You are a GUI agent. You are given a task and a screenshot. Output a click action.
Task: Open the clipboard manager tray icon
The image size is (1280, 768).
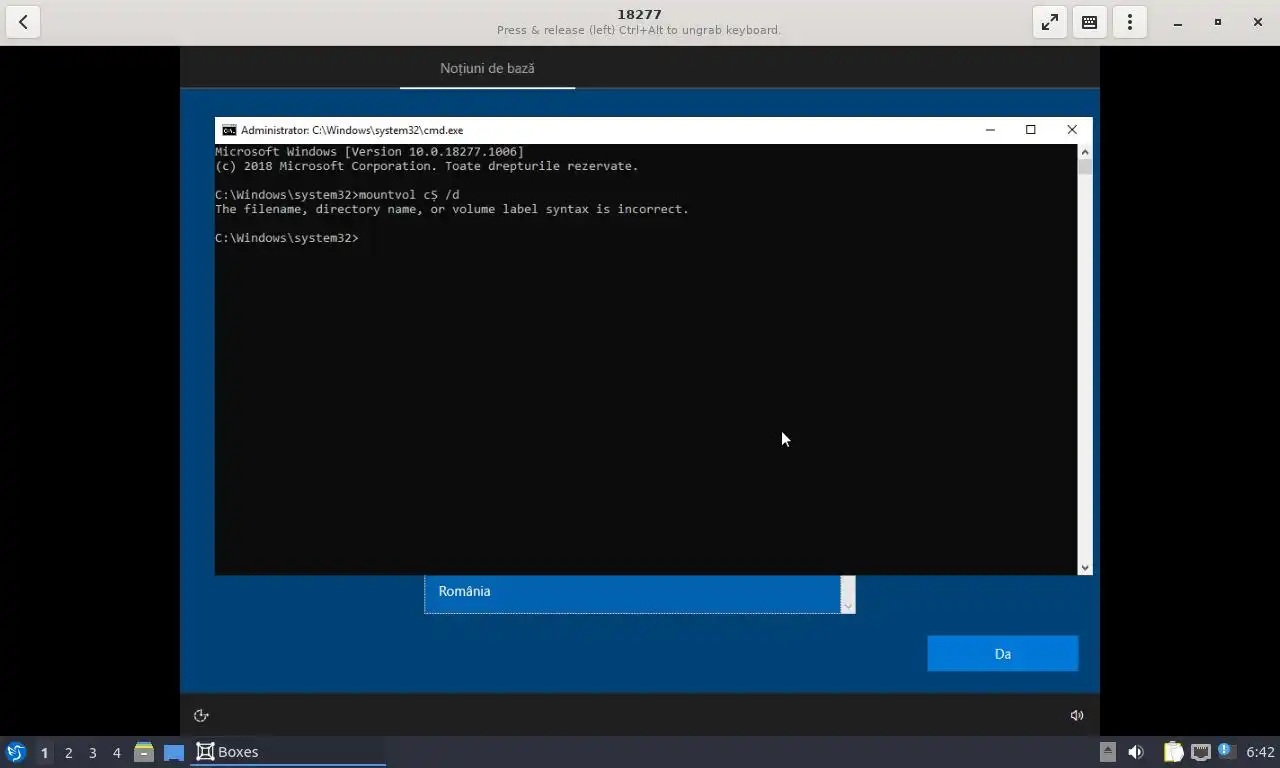coord(1173,752)
